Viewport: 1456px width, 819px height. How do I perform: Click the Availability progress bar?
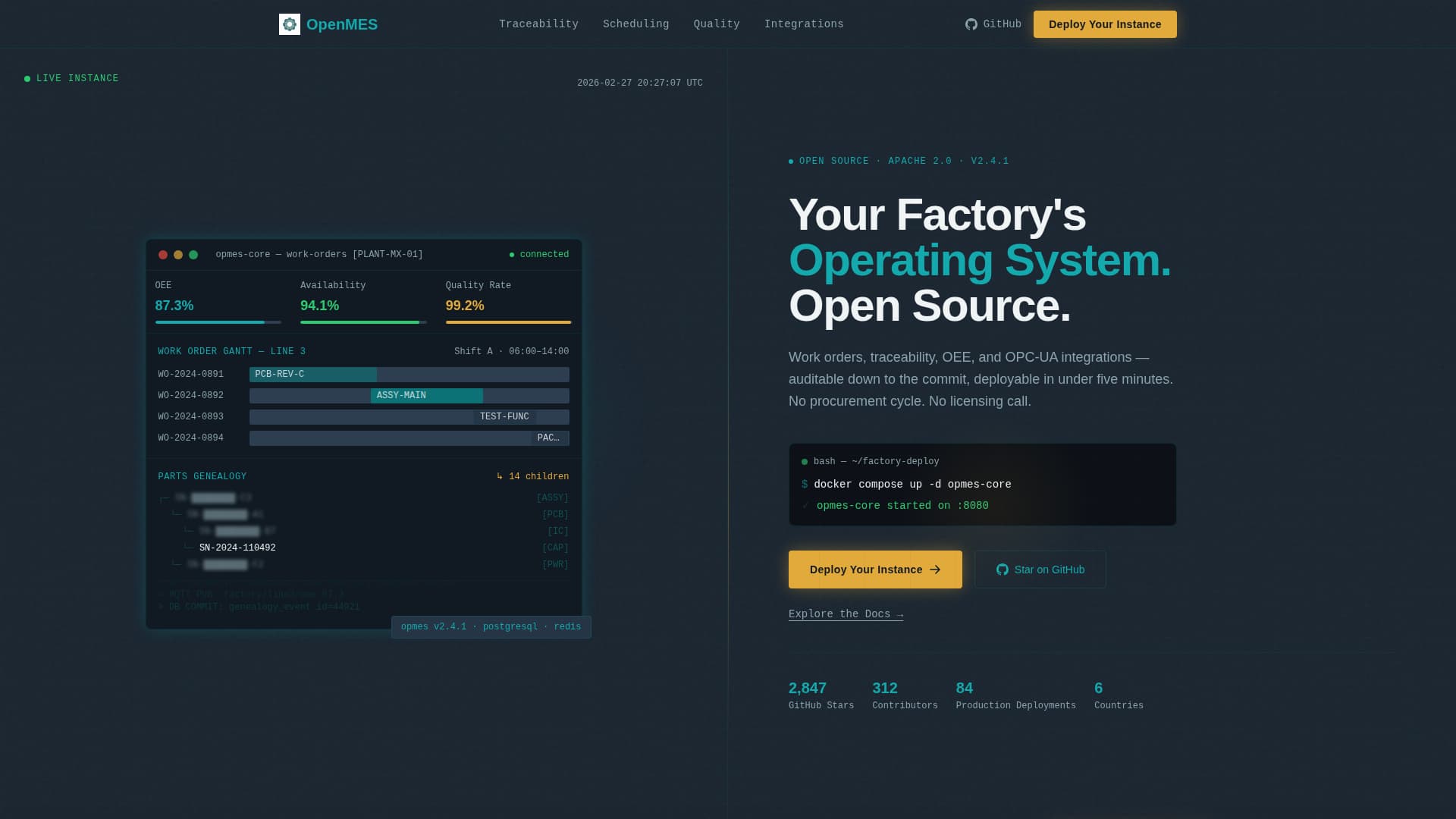363,322
